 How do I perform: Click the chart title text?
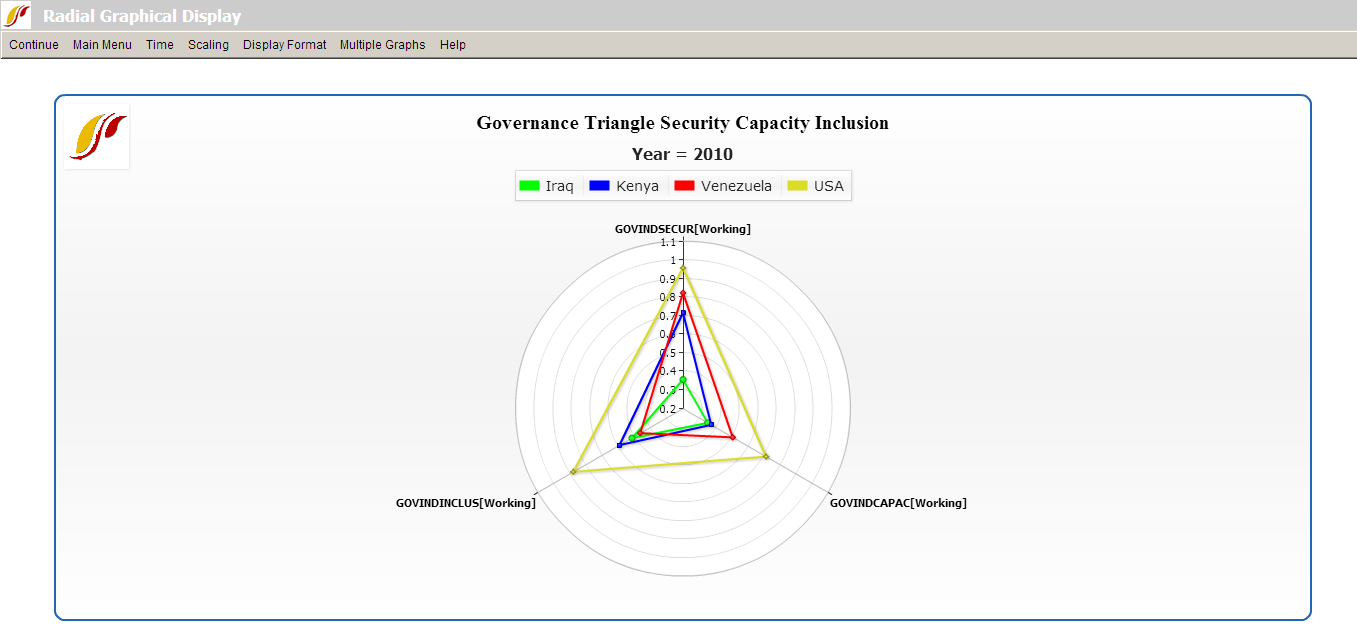tap(682, 123)
